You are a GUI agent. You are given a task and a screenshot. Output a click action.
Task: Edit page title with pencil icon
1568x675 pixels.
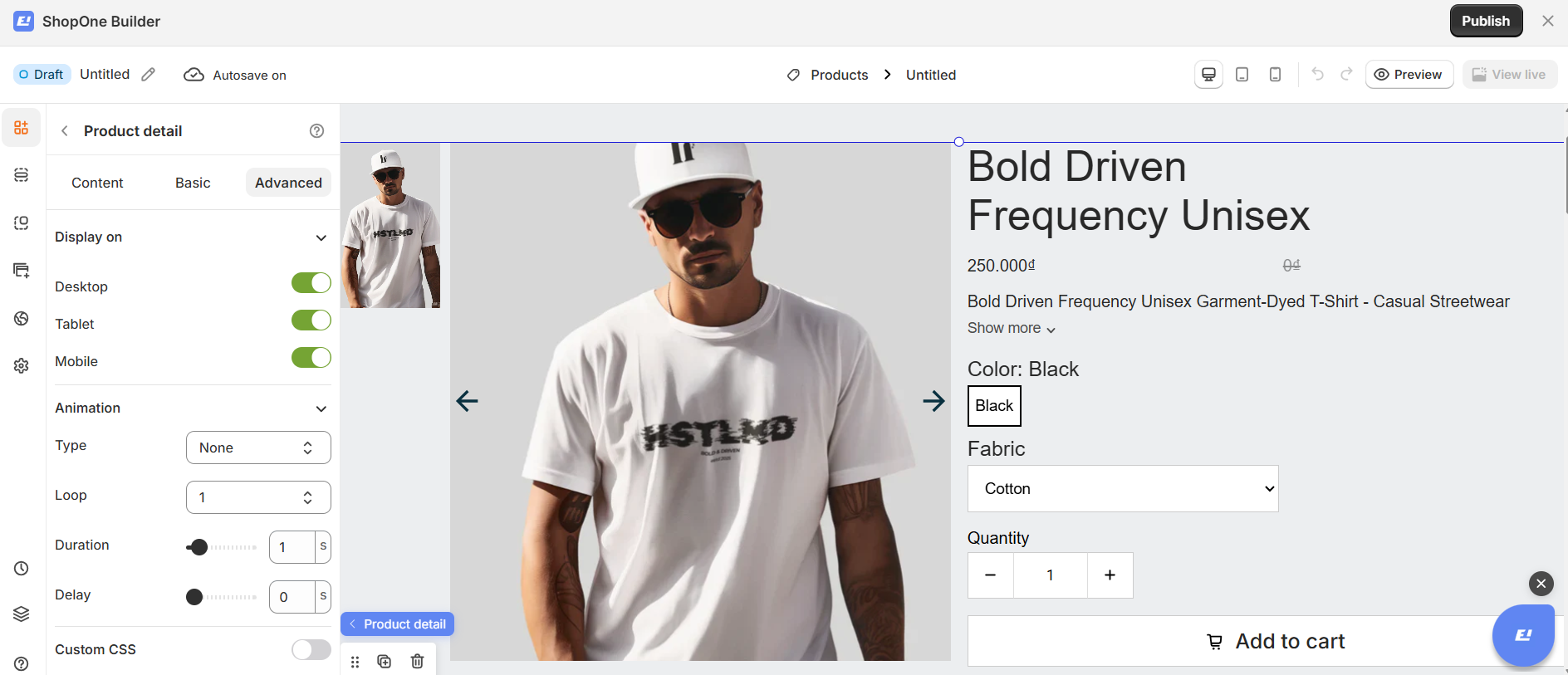click(x=148, y=75)
